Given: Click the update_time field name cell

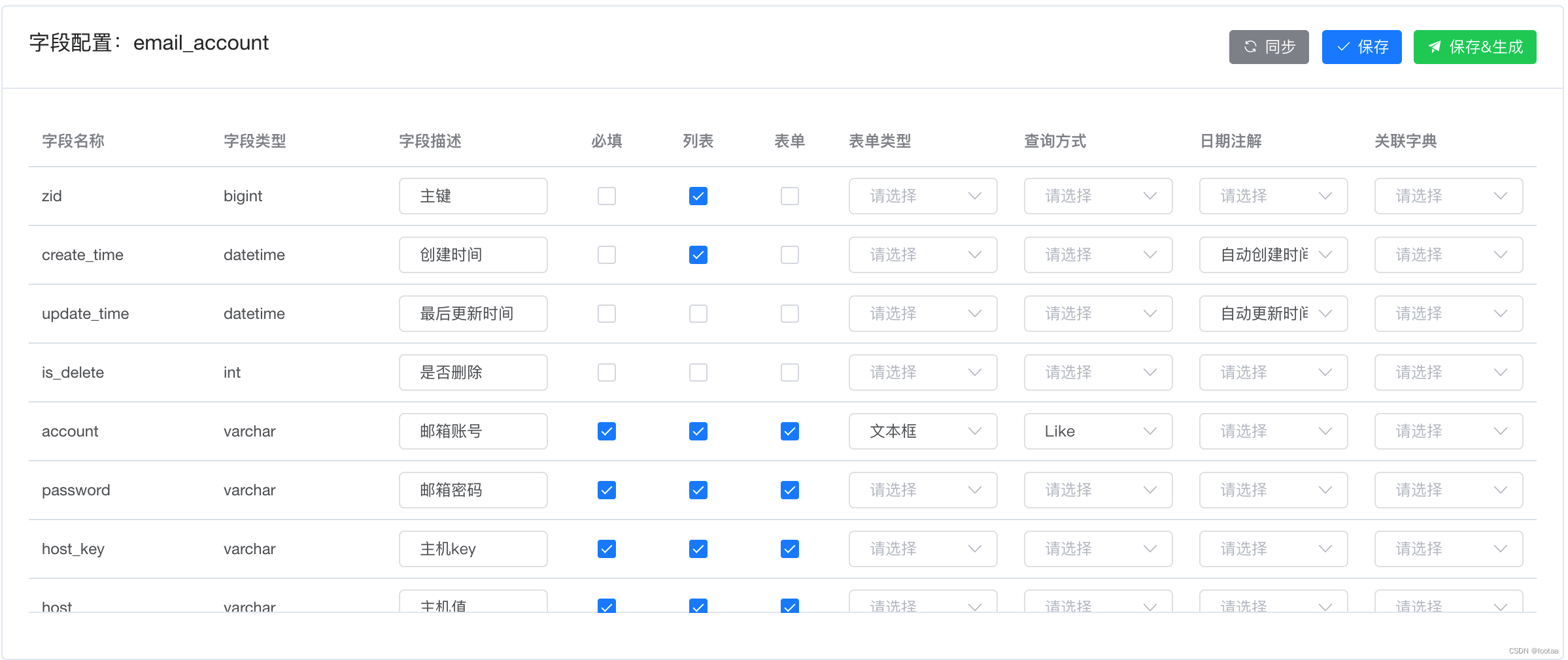Looking at the screenshot, I should pos(86,314).
